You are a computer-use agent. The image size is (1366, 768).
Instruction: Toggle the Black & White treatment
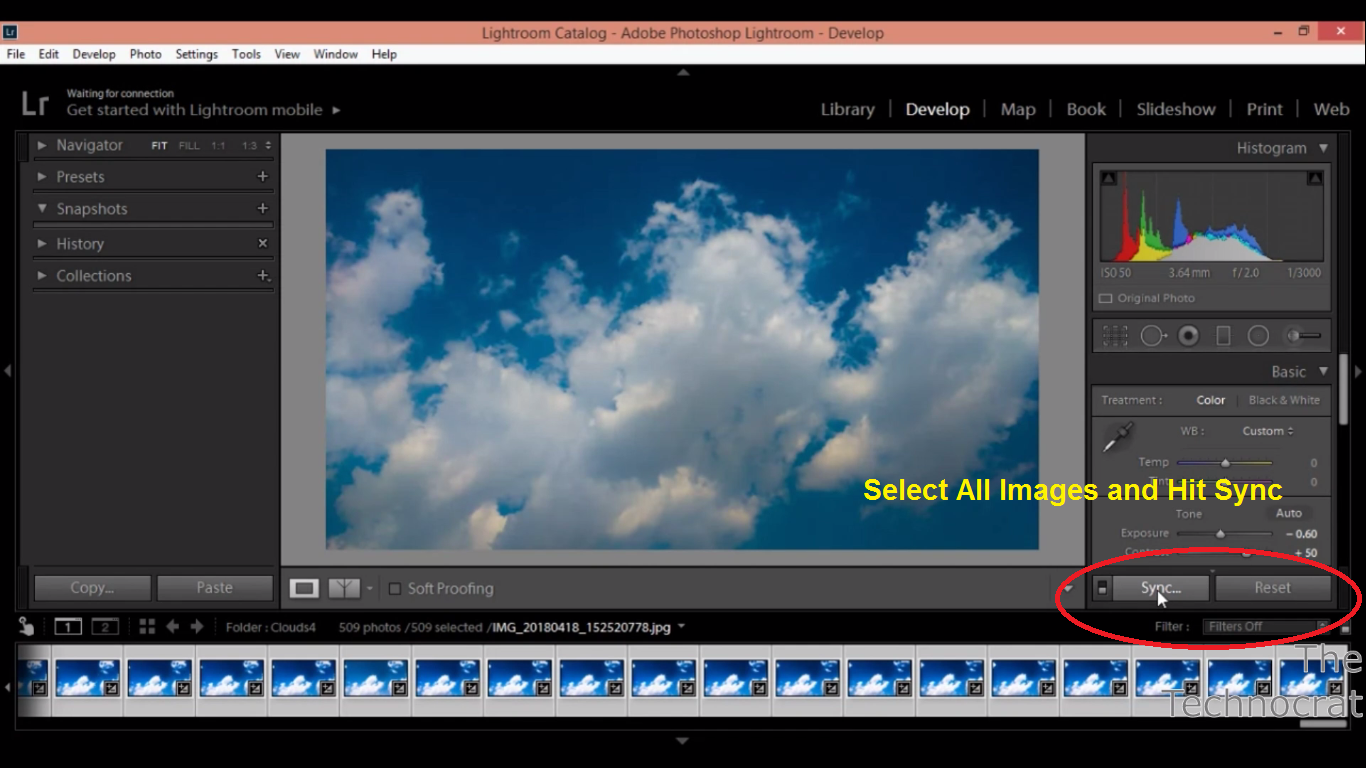coord(1284,399)
